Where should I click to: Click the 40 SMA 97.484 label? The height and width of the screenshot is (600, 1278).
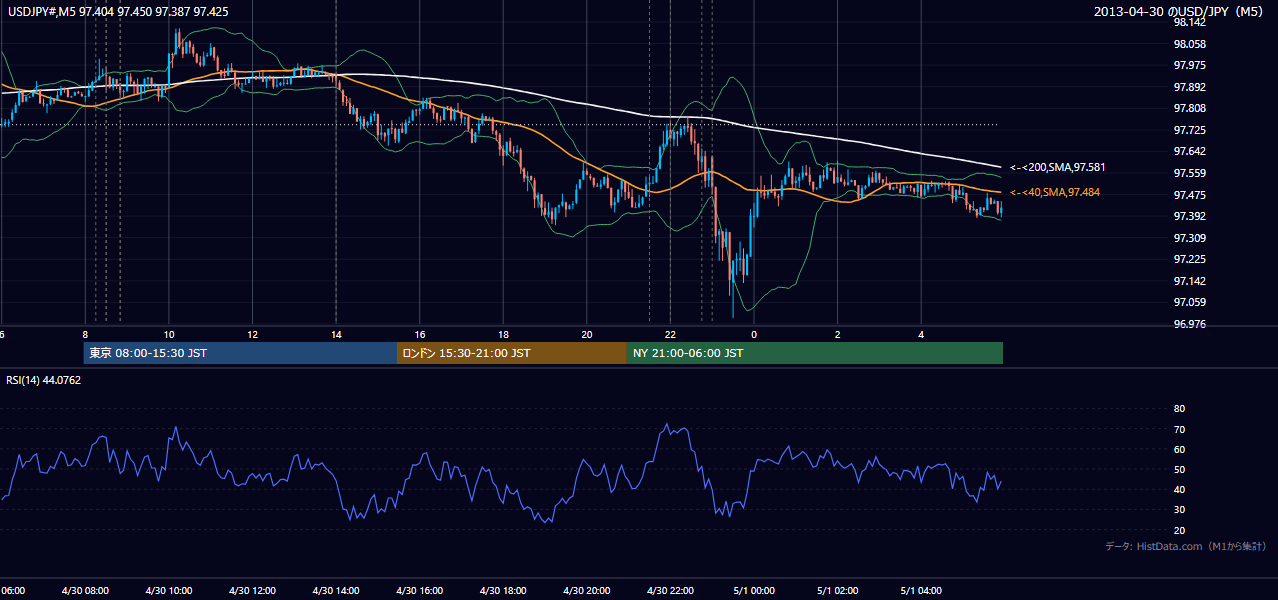1054,192
